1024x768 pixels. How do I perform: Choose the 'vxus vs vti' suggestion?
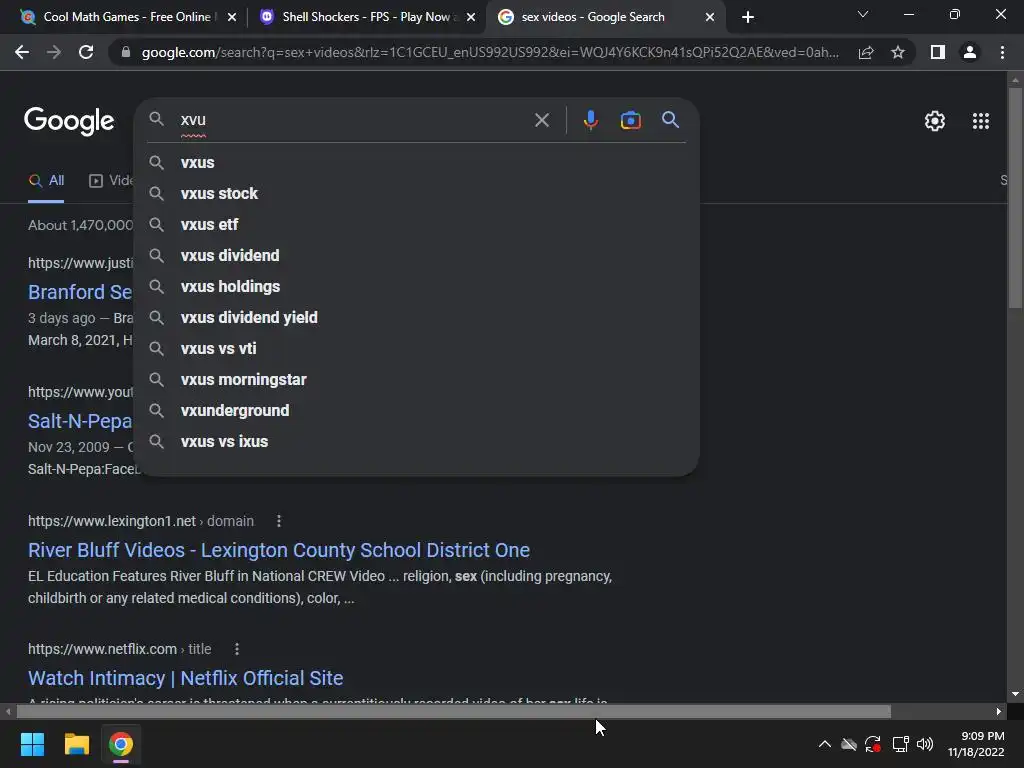coord(417,349)
